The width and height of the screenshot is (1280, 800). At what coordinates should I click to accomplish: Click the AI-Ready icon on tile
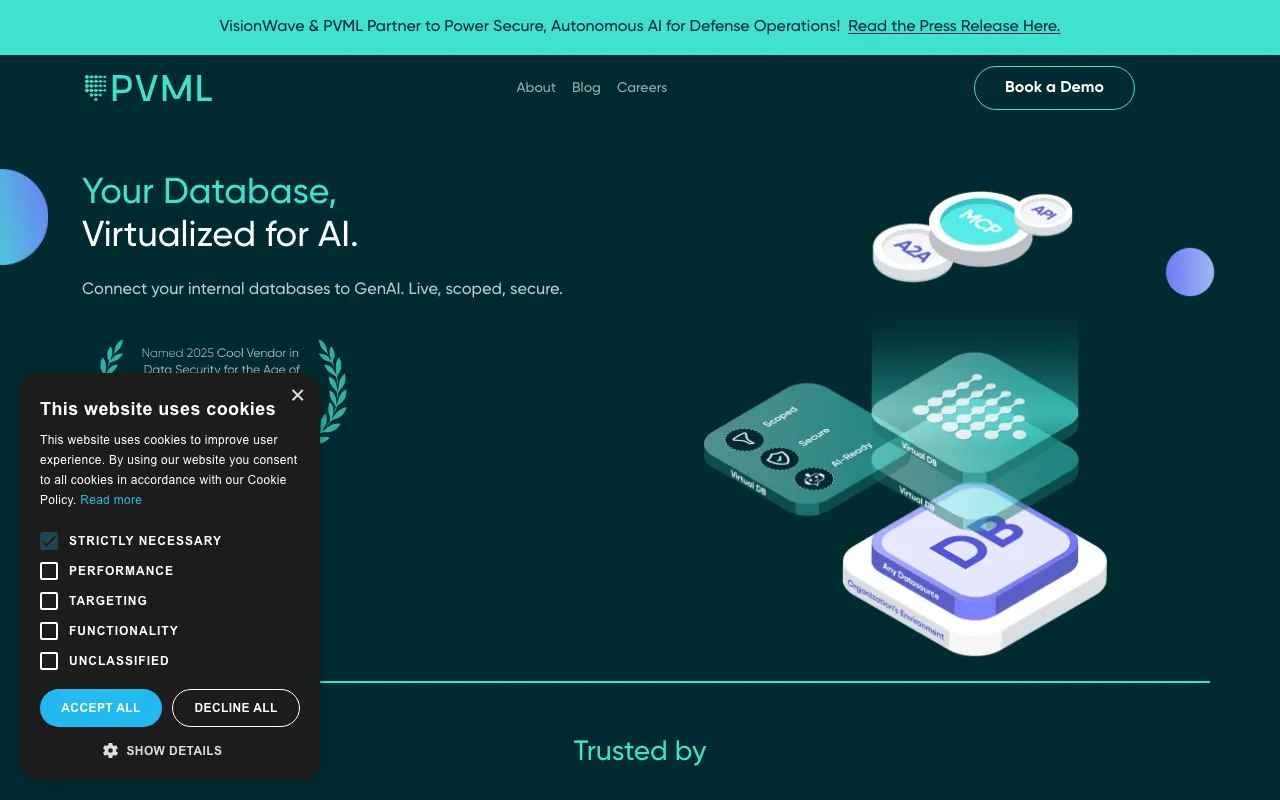814,478
